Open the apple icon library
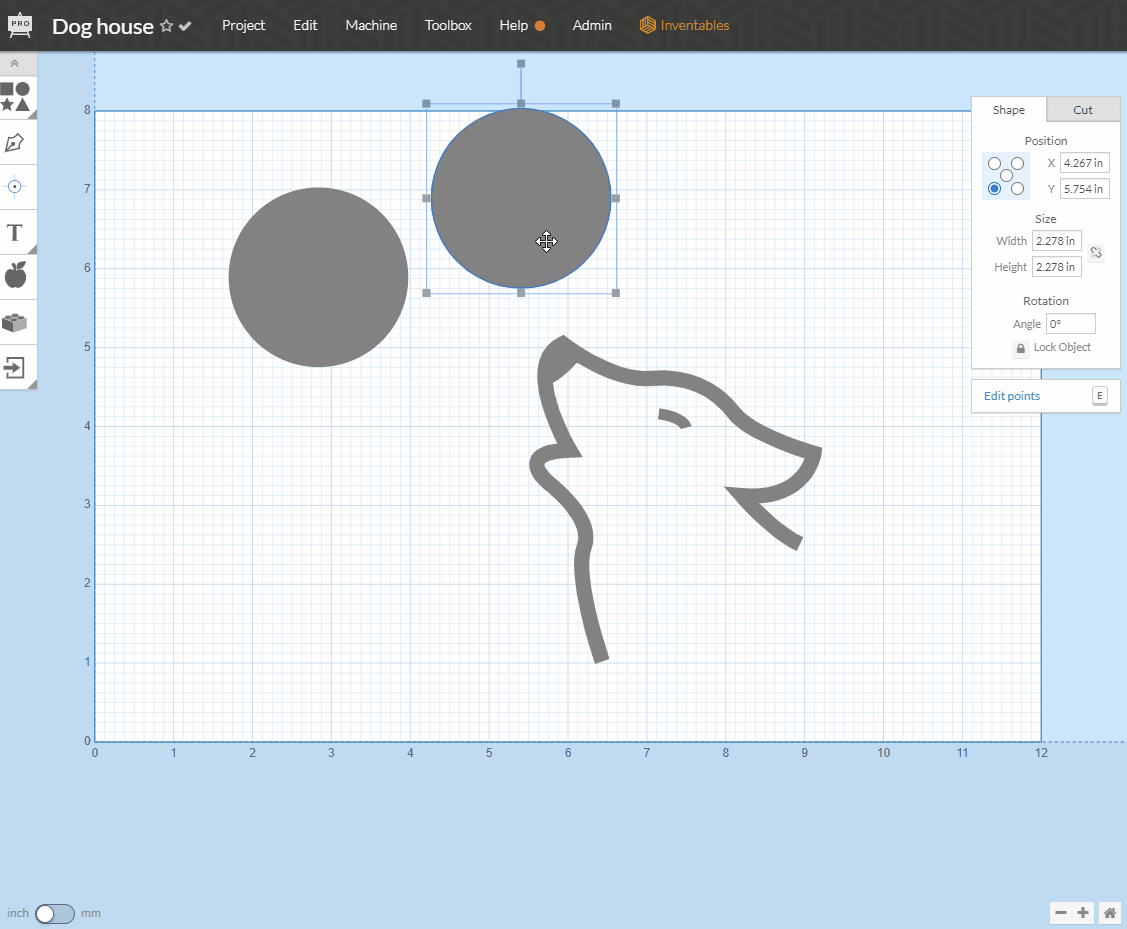Viewport: 1127px width, 929px height. click(x=15, y=275)
